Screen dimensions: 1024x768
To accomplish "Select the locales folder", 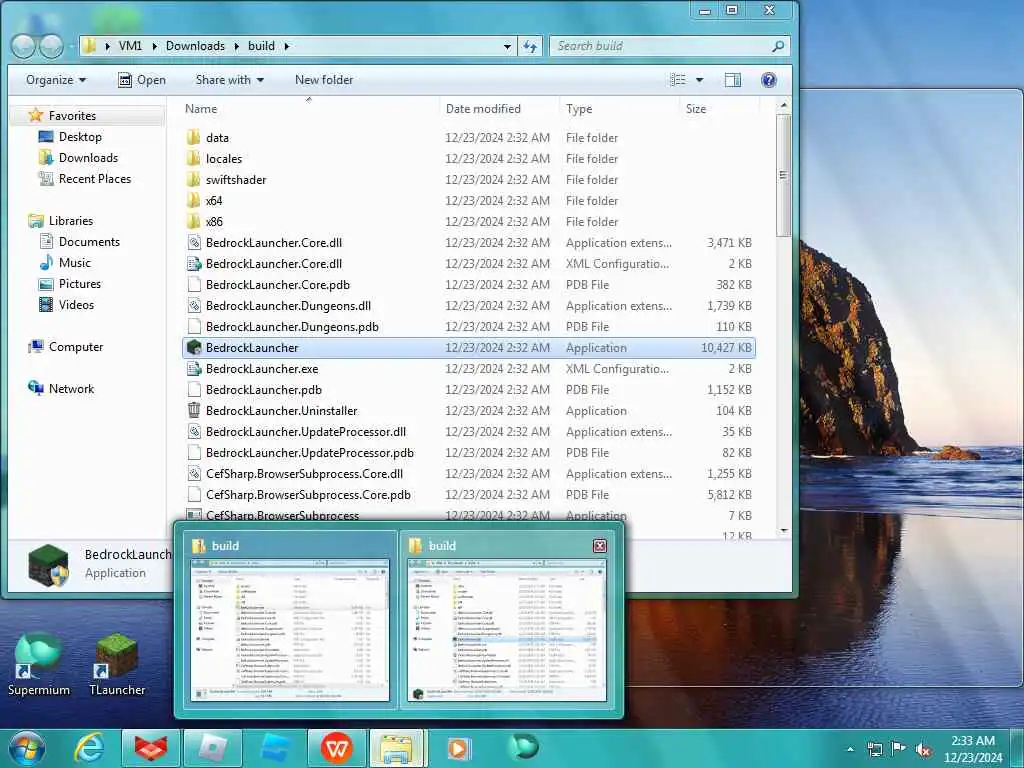I will pyautogui.click(x=469, y=159).
